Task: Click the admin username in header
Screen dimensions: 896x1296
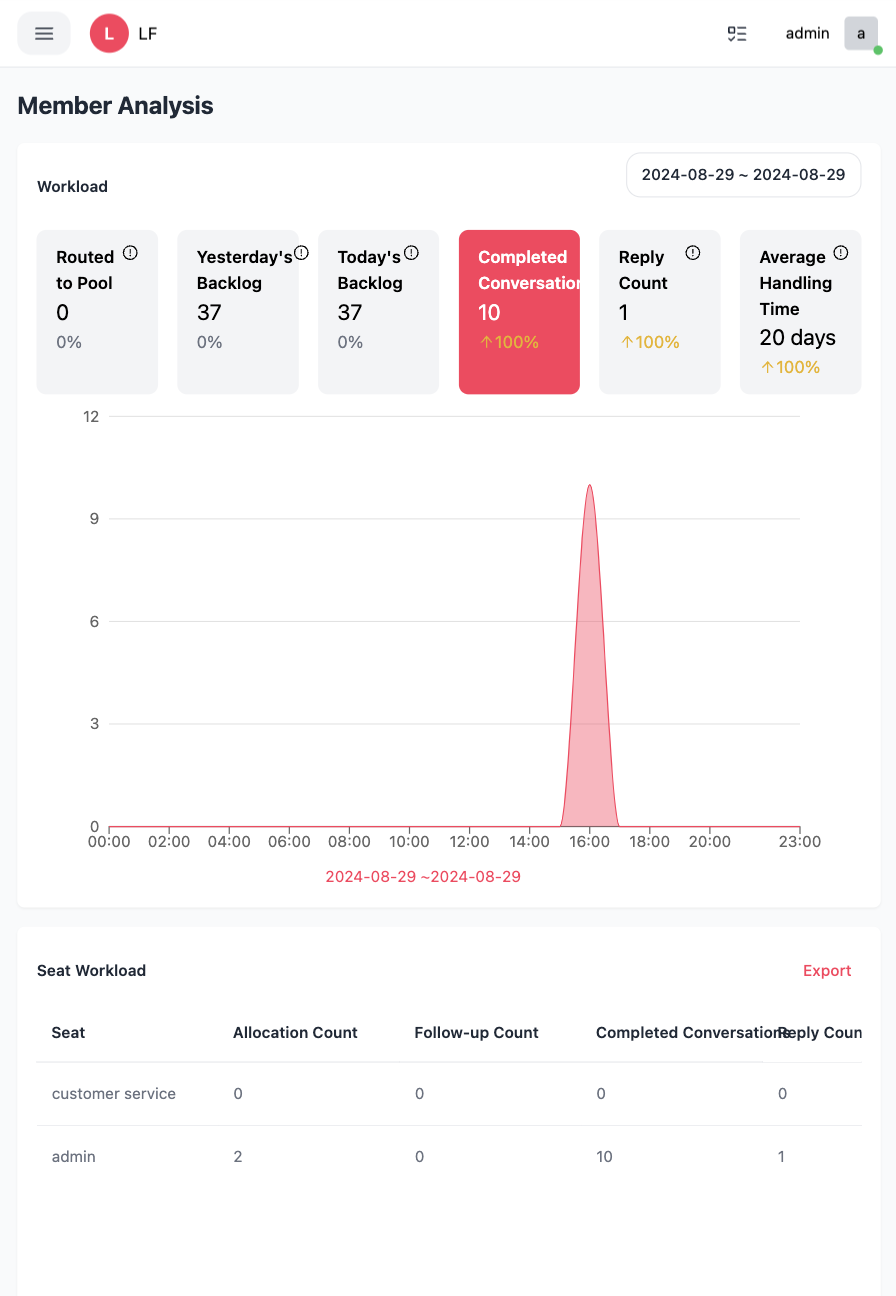Action: click(807, 33)
